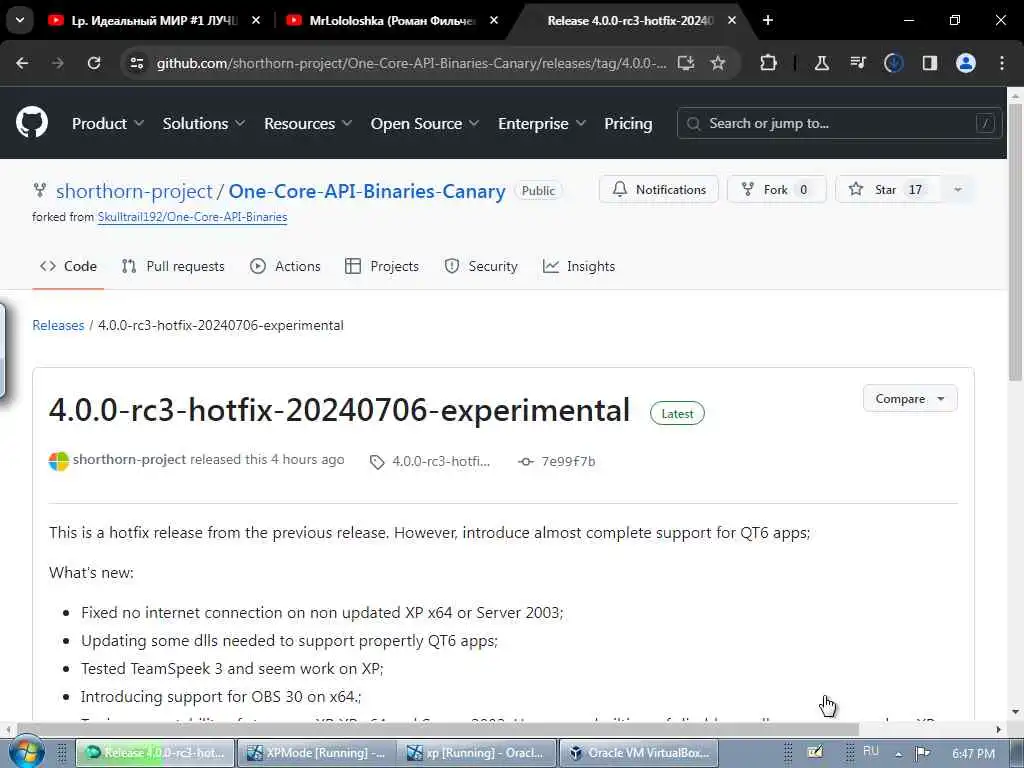Switch to xp [Running] Oracle taskbar window
1024x768 pixels.
tap(477, 753)
